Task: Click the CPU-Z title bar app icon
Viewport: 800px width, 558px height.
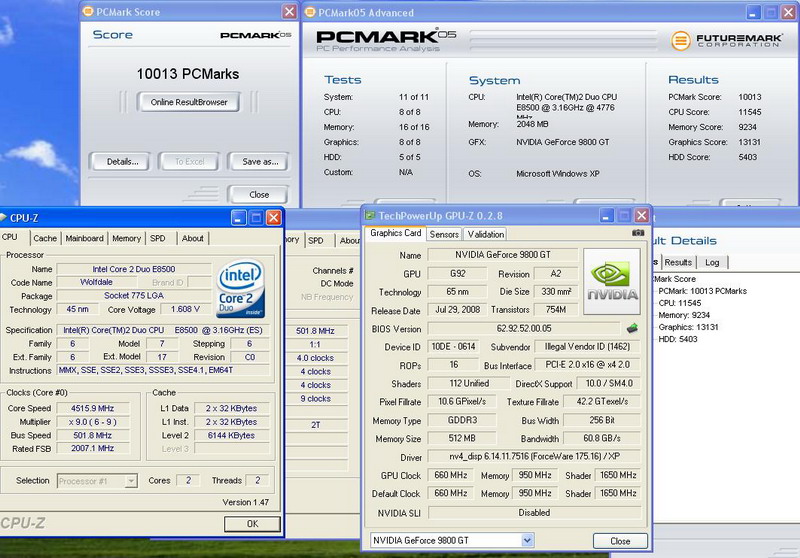Action: (x=3, y=218)
